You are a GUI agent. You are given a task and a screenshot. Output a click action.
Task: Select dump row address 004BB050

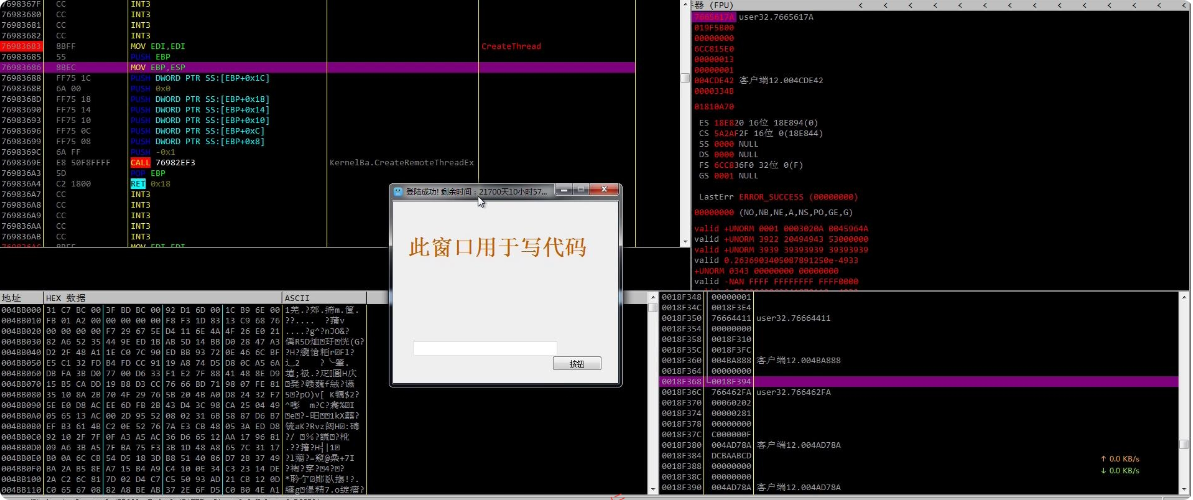tap(21, 363)
